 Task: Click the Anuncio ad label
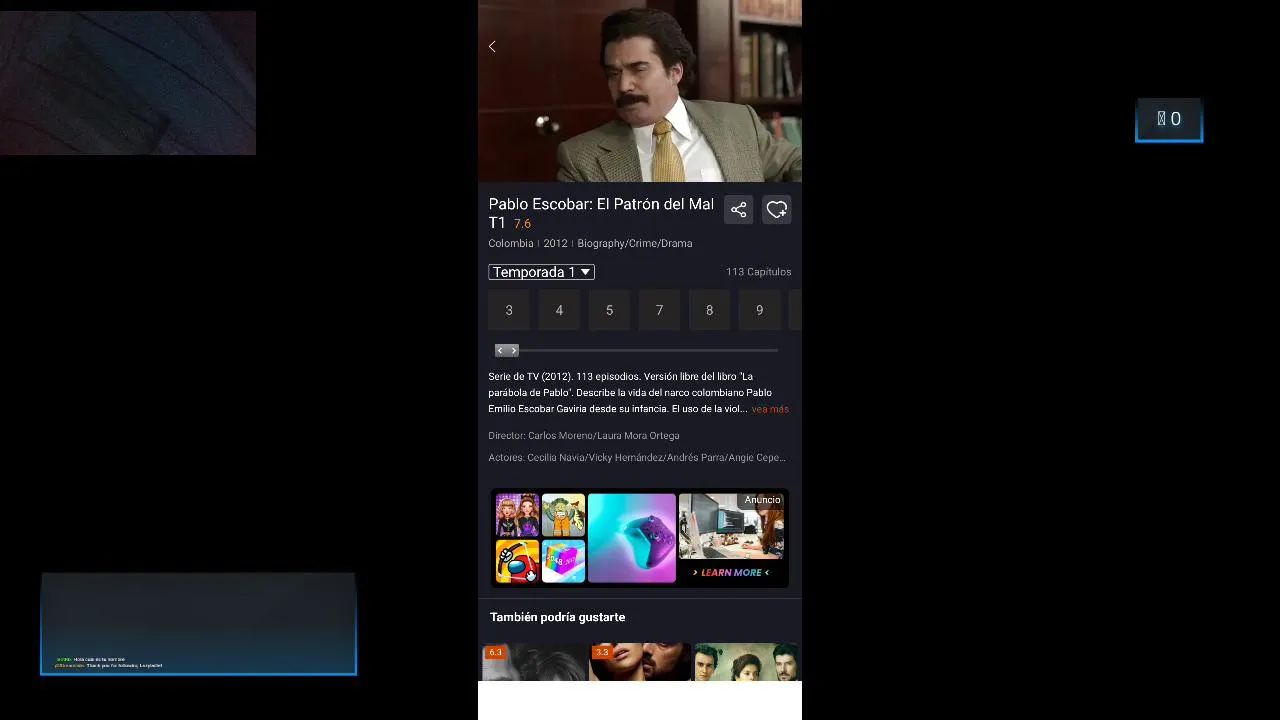pos(762,500)
